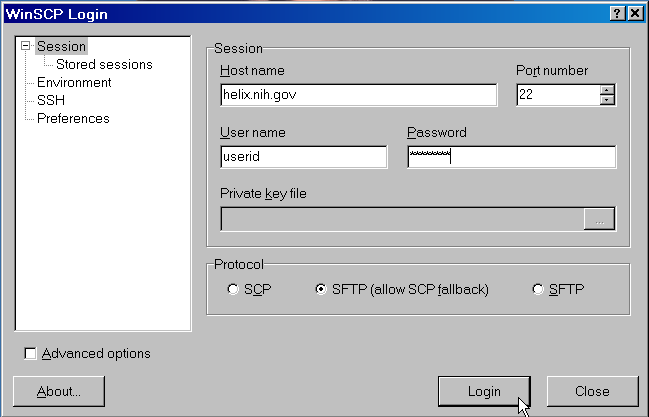Enable the Advanced options checkbox

click(31, 353)
